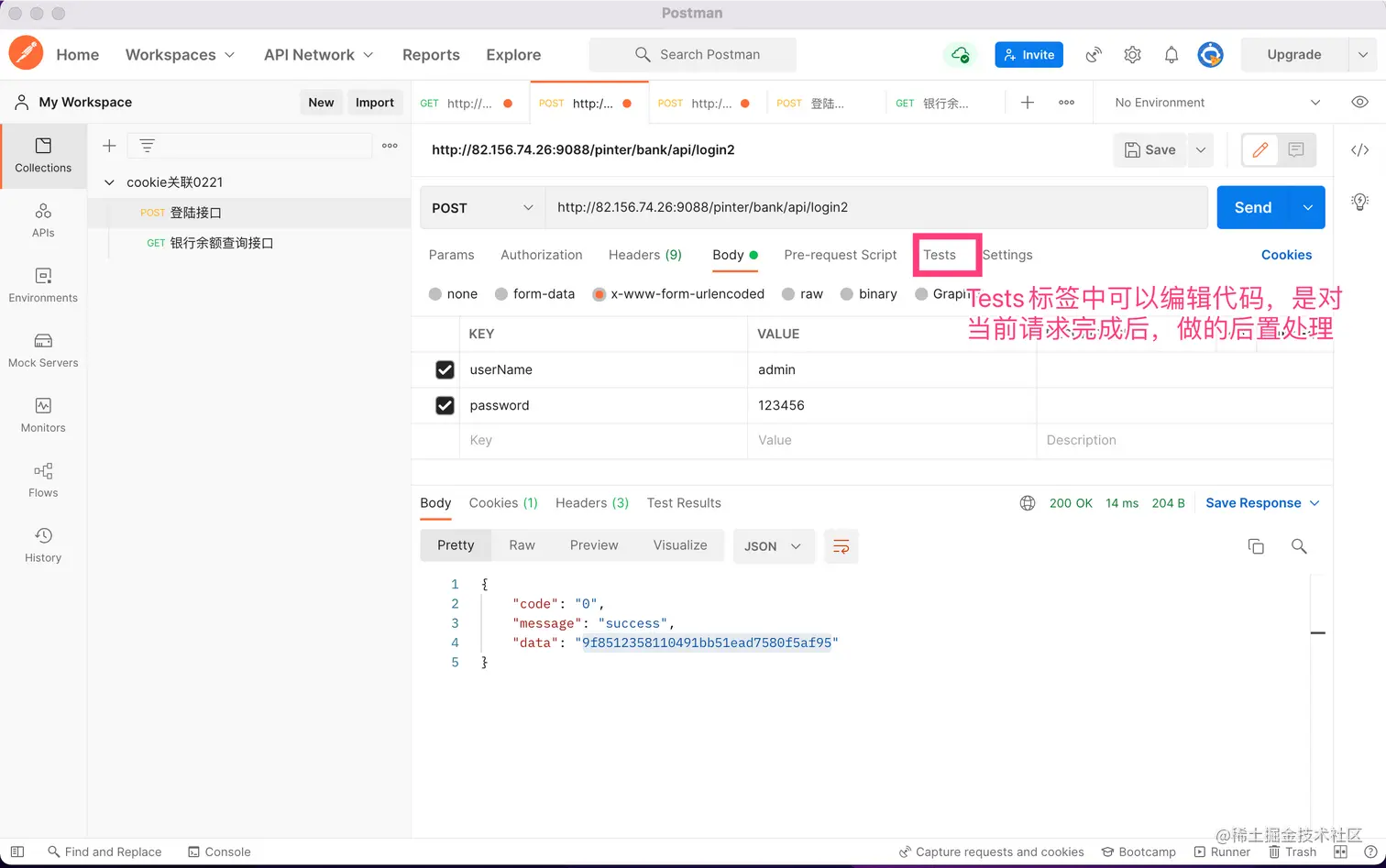The image size is (1386, 868).
Task: Click the Invite button
Action: (x=1028, y=55)
